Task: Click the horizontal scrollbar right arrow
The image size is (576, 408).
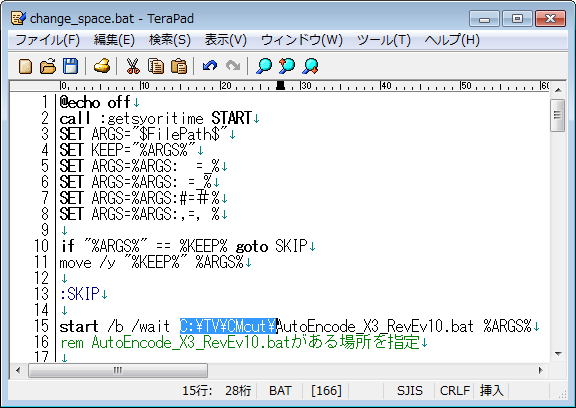Action: coord(540,370)
